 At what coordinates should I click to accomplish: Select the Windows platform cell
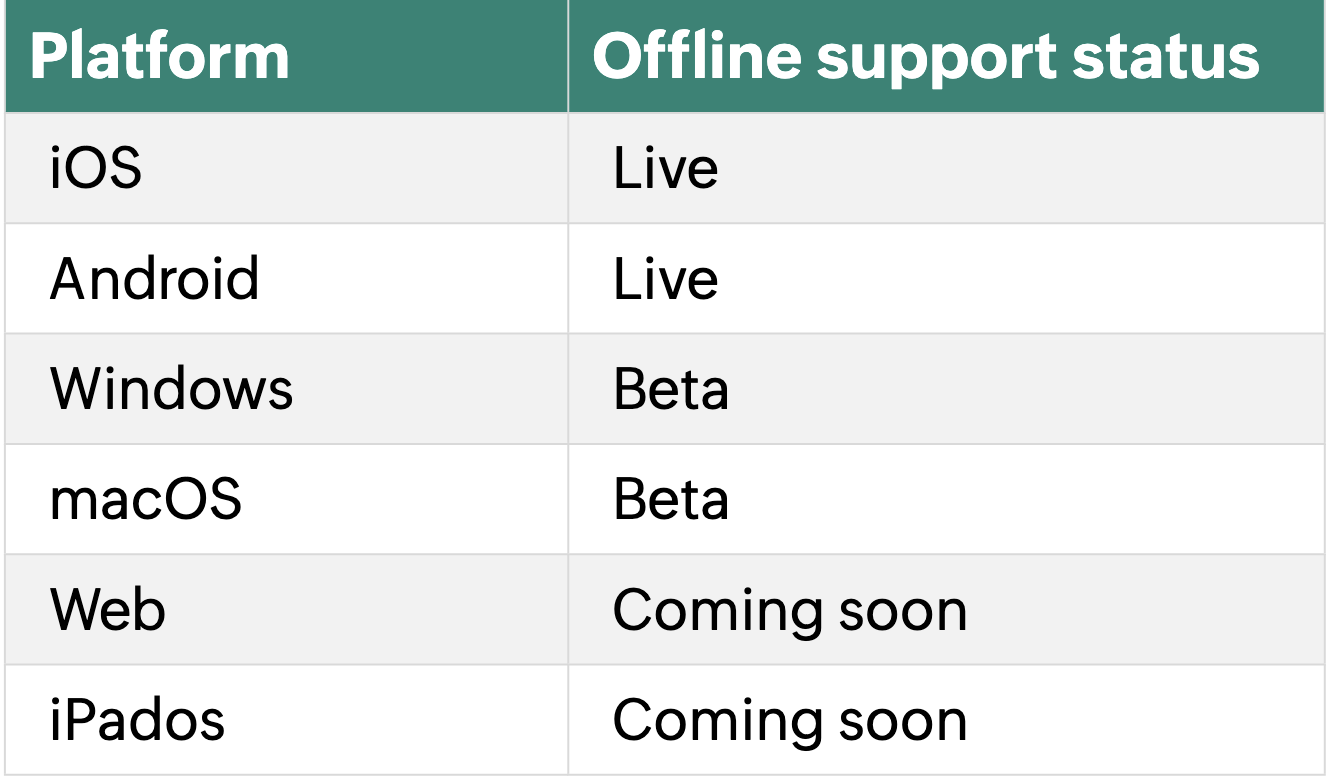287,389
